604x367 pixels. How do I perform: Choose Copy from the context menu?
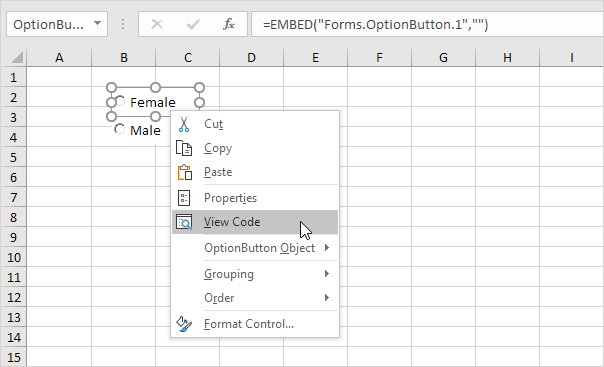(255, 148)
